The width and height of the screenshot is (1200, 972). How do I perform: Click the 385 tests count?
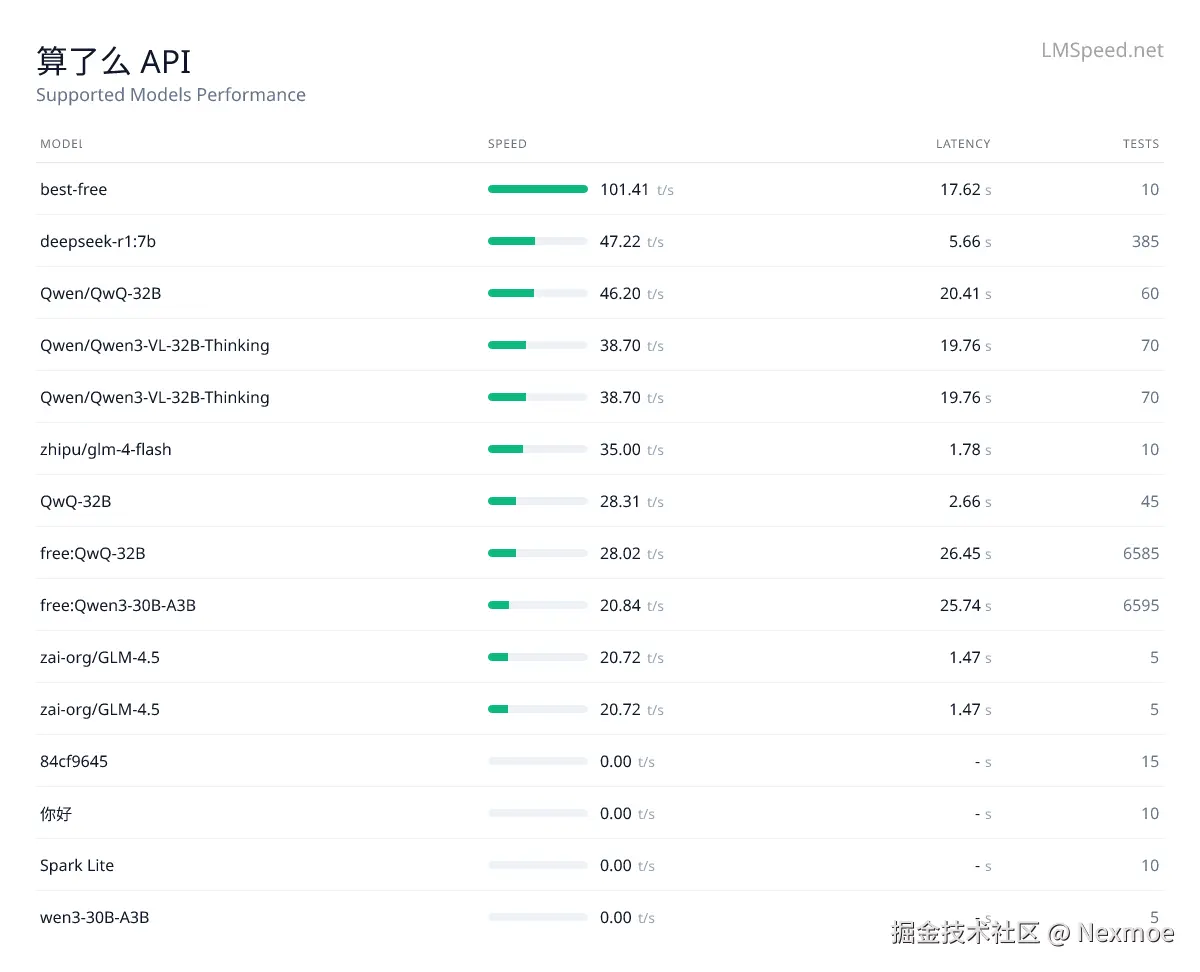coord(1145,241)
